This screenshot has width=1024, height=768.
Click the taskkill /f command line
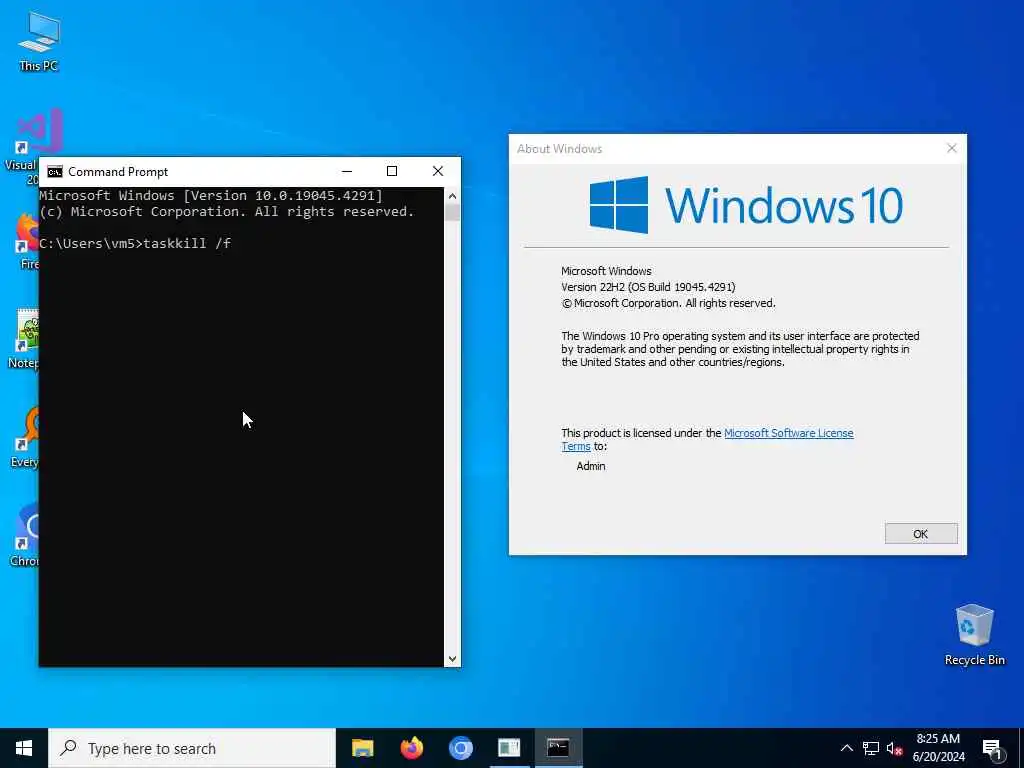[x=135, y=243]
